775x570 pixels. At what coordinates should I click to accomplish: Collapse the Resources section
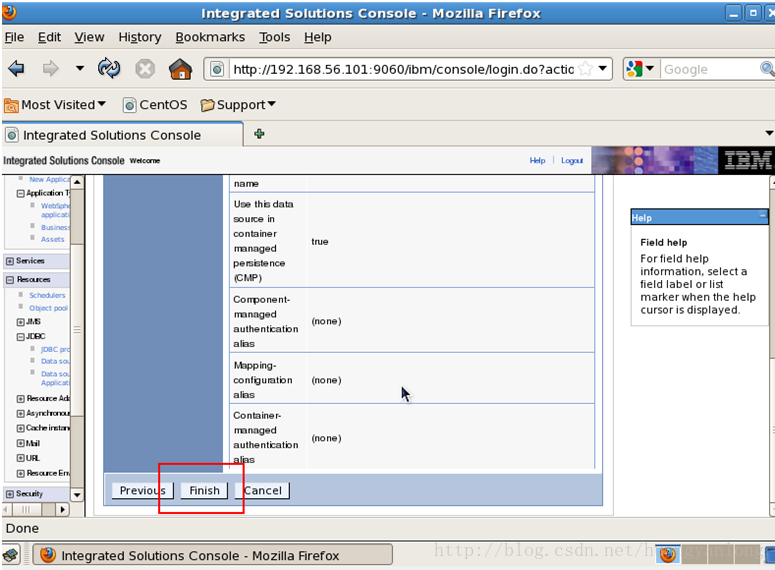[9, 280]
